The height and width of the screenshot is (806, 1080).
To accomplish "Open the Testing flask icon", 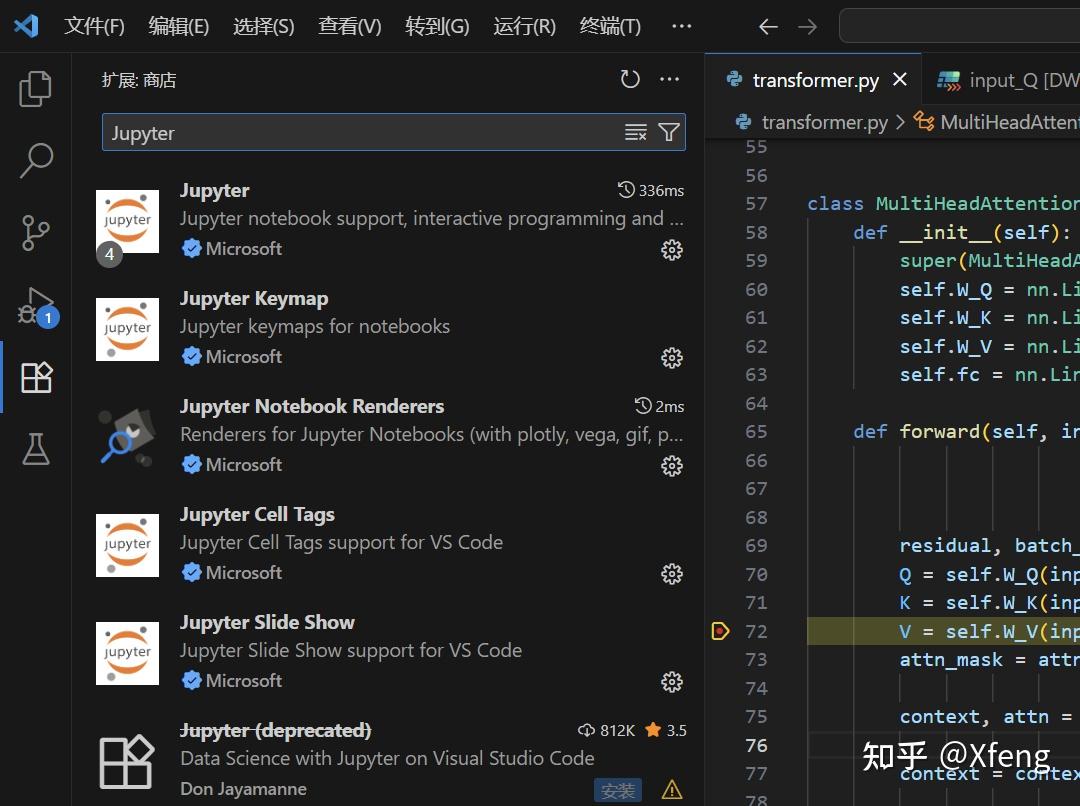I will coord(35,449).
